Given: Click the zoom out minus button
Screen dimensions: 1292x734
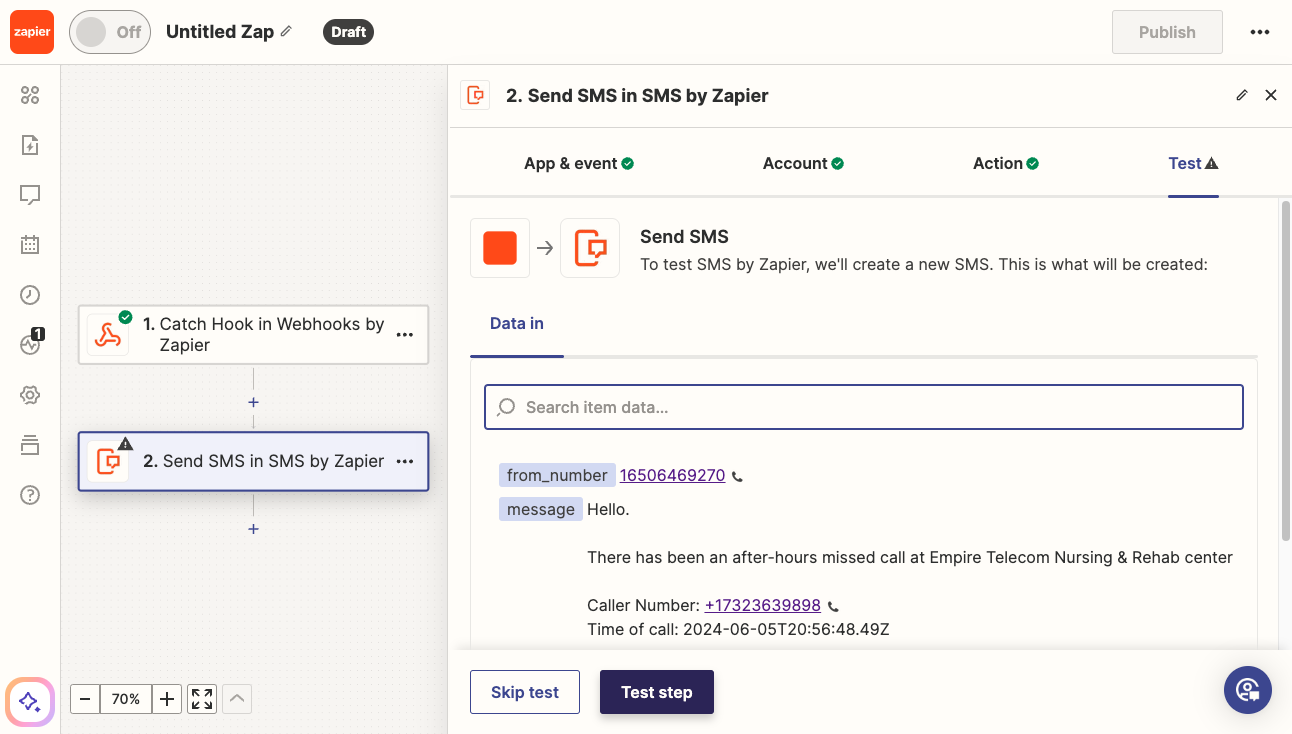Looking at the screenshot, I should 85,699.
